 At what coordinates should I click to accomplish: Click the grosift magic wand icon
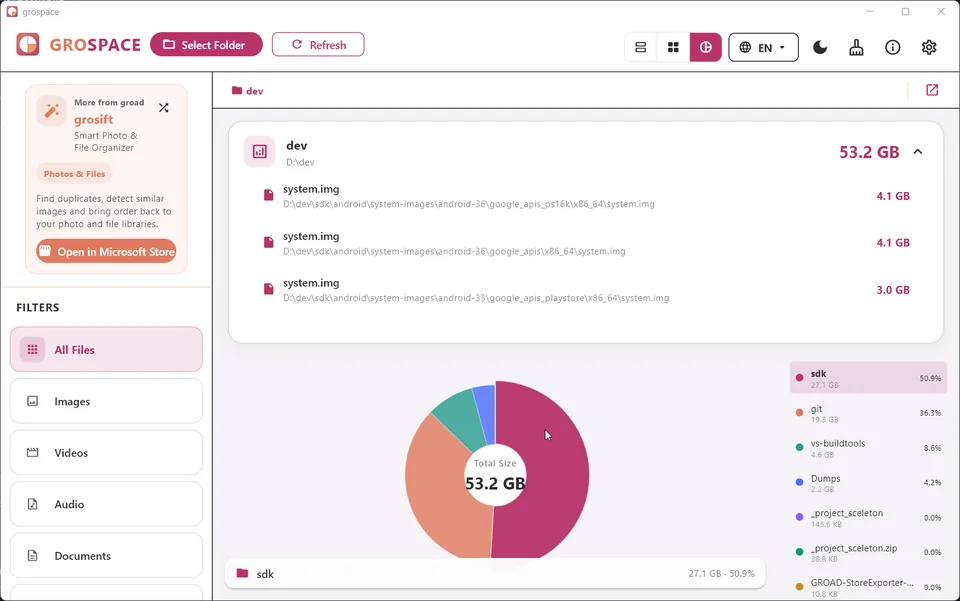click(x=51, y=111)
